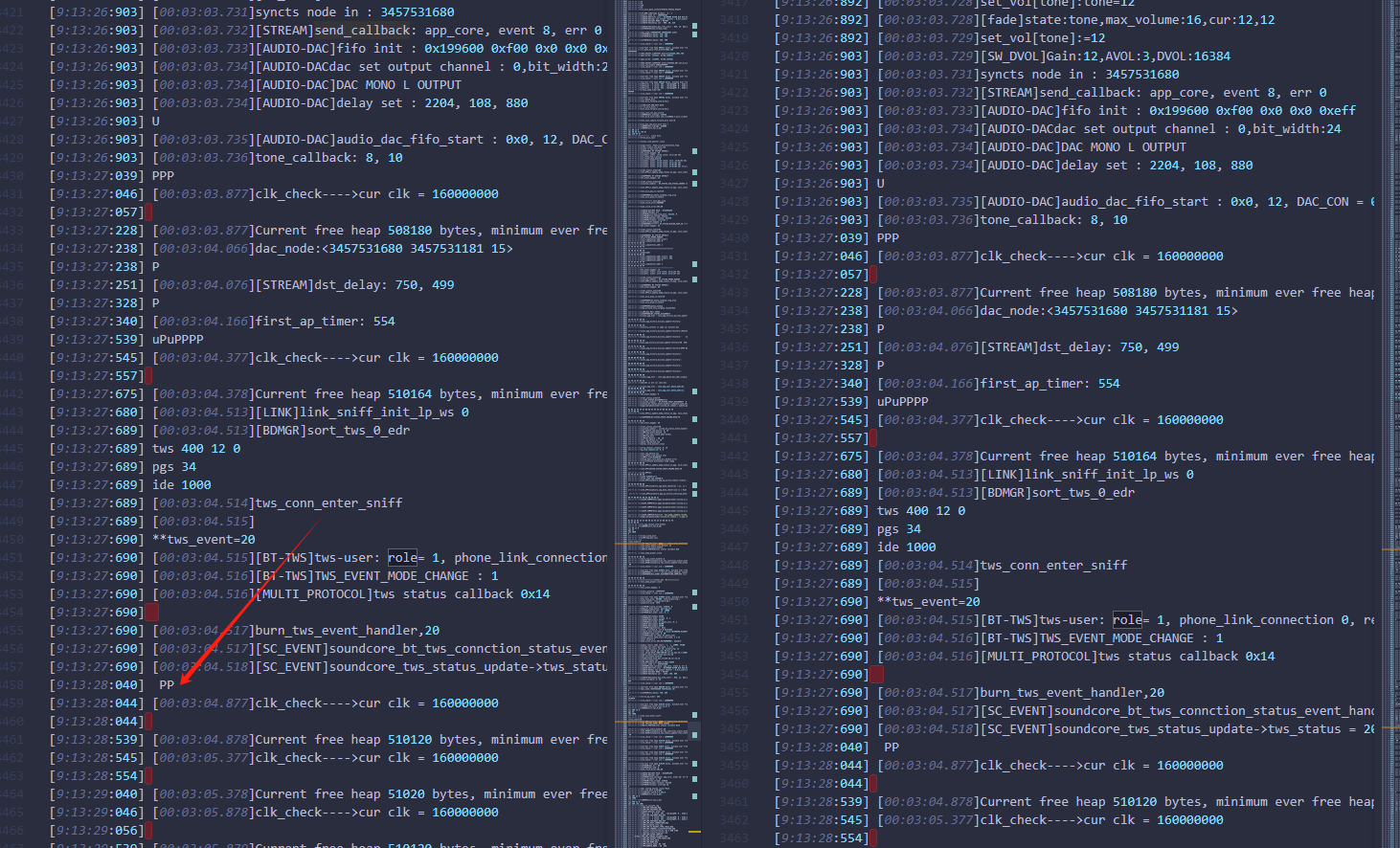Click '[BT-TWS]TWS_EVENT_MODE_CHANGE : 1' in right pane

(x=1102, y=637)
